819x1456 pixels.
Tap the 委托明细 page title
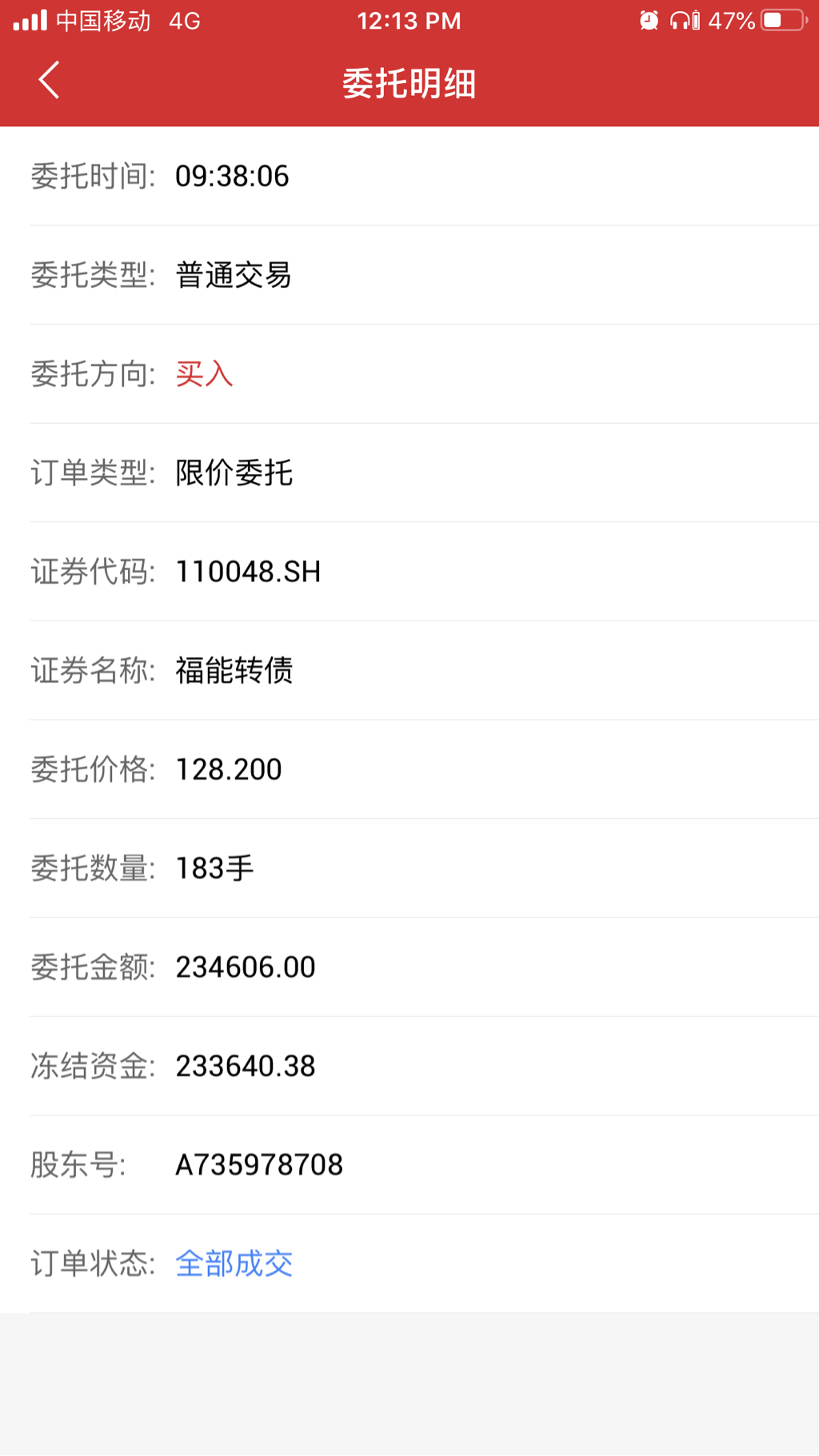(409, 83)
